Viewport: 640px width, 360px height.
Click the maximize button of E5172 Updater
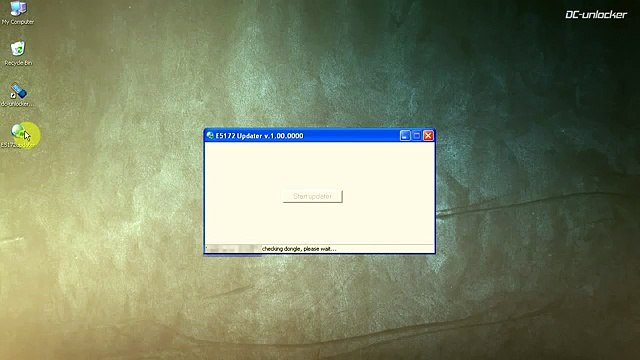416,136
